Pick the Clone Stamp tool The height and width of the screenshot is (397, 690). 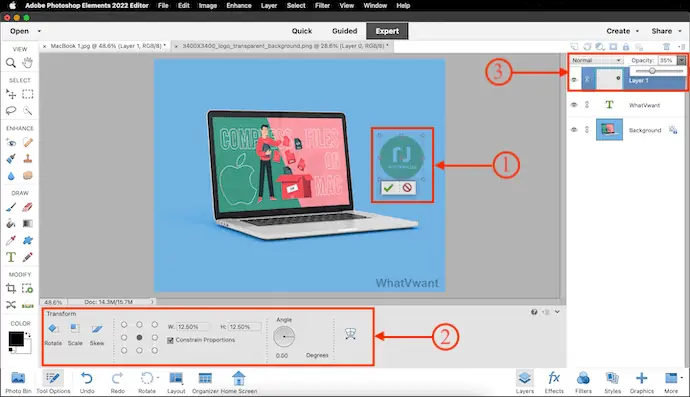[x=28, y=158]
